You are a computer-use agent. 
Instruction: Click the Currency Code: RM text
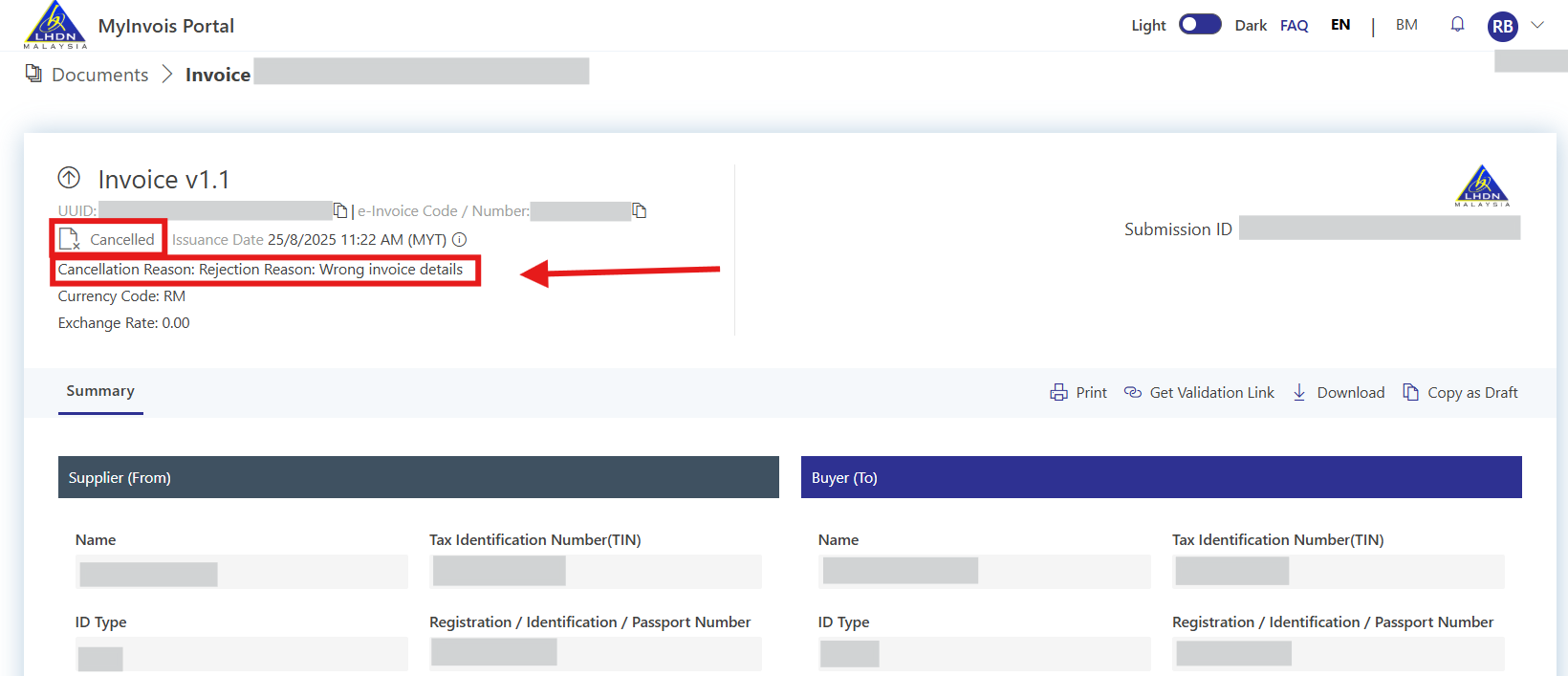[121, 296]
